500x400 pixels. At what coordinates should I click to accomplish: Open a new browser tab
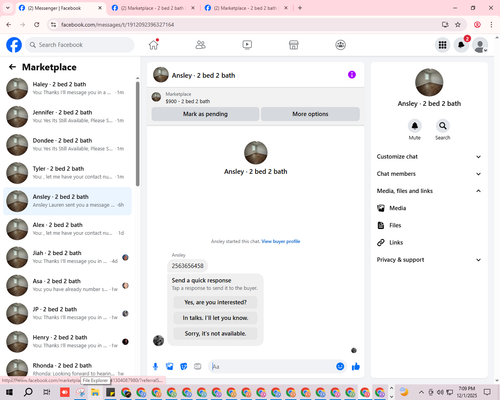[300, 8]
